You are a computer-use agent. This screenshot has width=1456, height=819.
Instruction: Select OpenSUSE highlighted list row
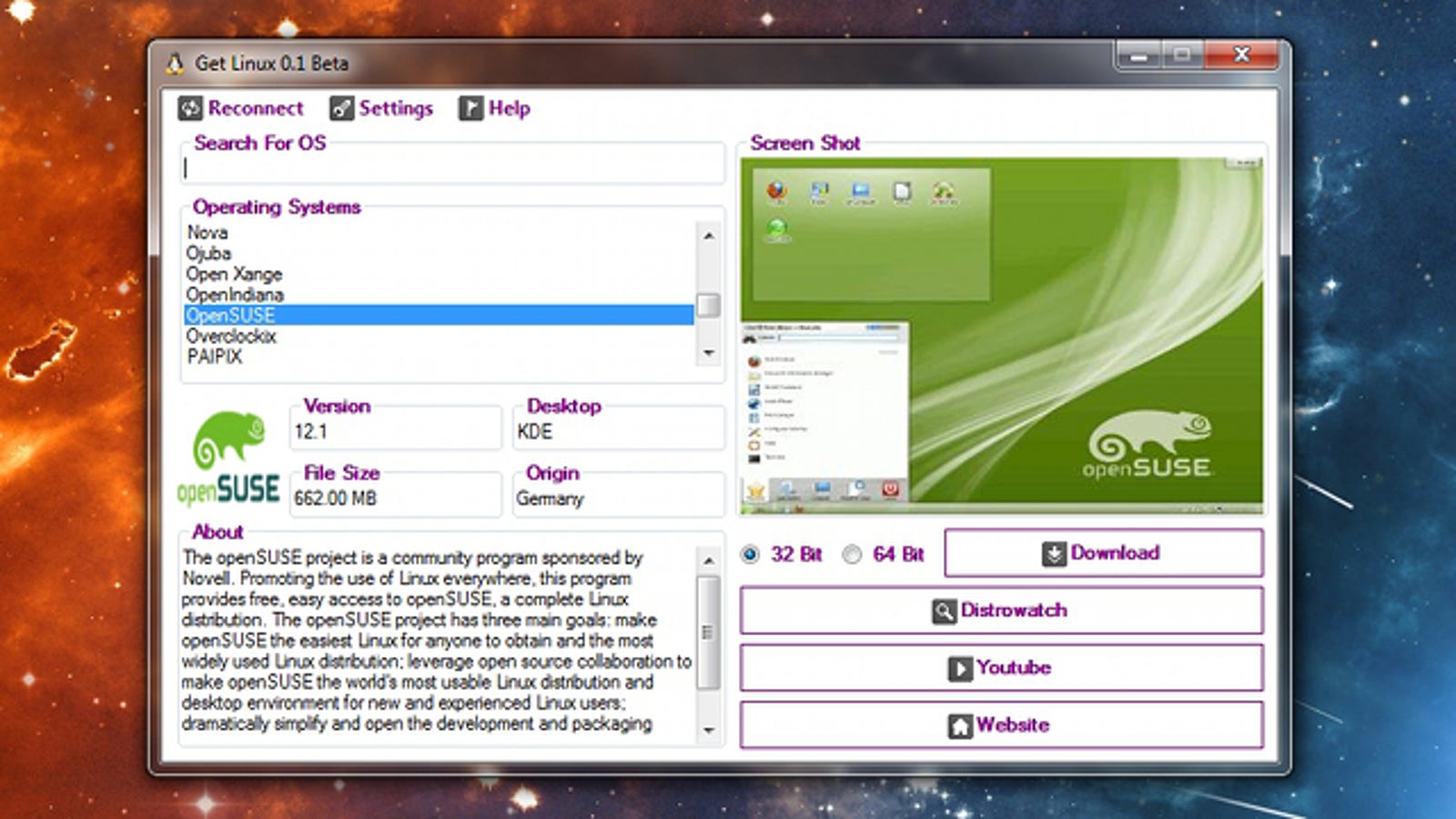(x=440, y=316)
